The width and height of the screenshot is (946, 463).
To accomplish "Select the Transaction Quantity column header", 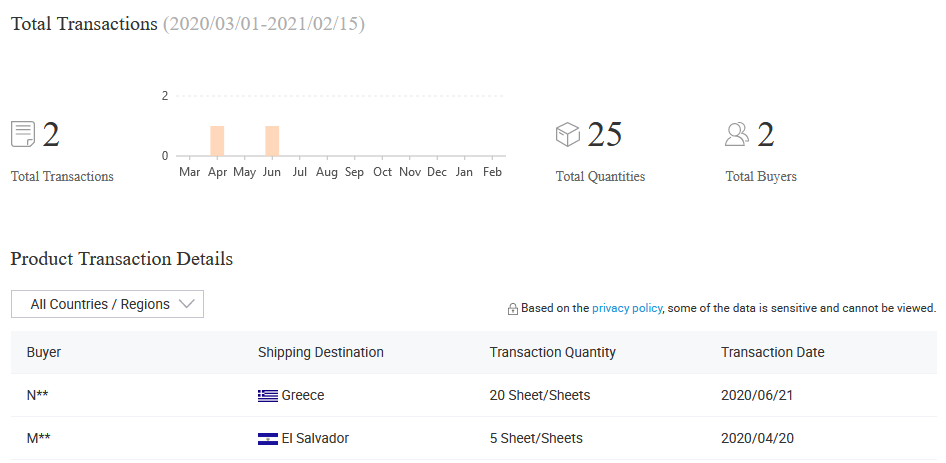I will (x=553, y=353).
